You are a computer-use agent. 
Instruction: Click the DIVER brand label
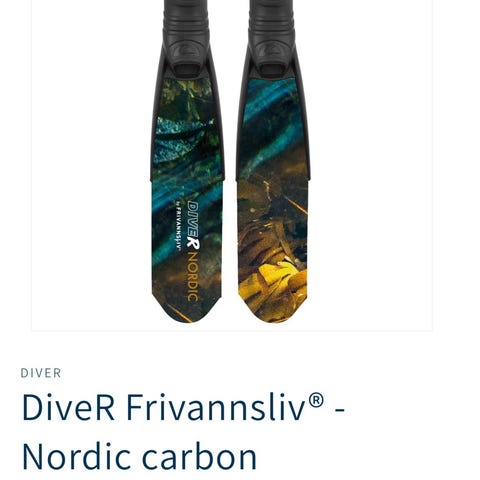tap(41, 373)
